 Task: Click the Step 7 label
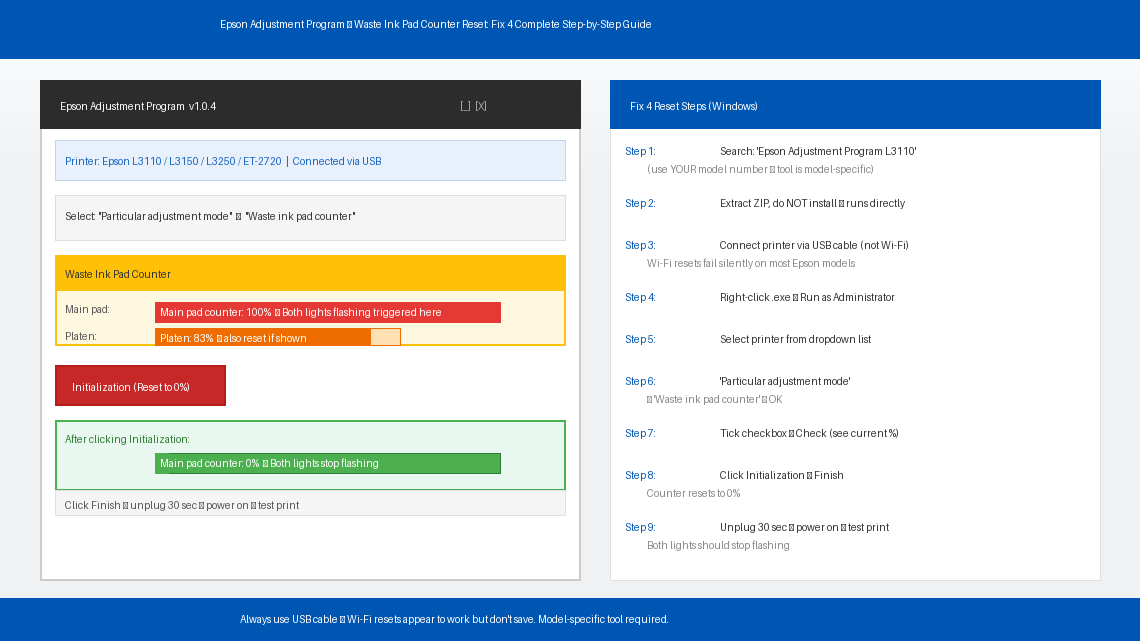[640, 433]
